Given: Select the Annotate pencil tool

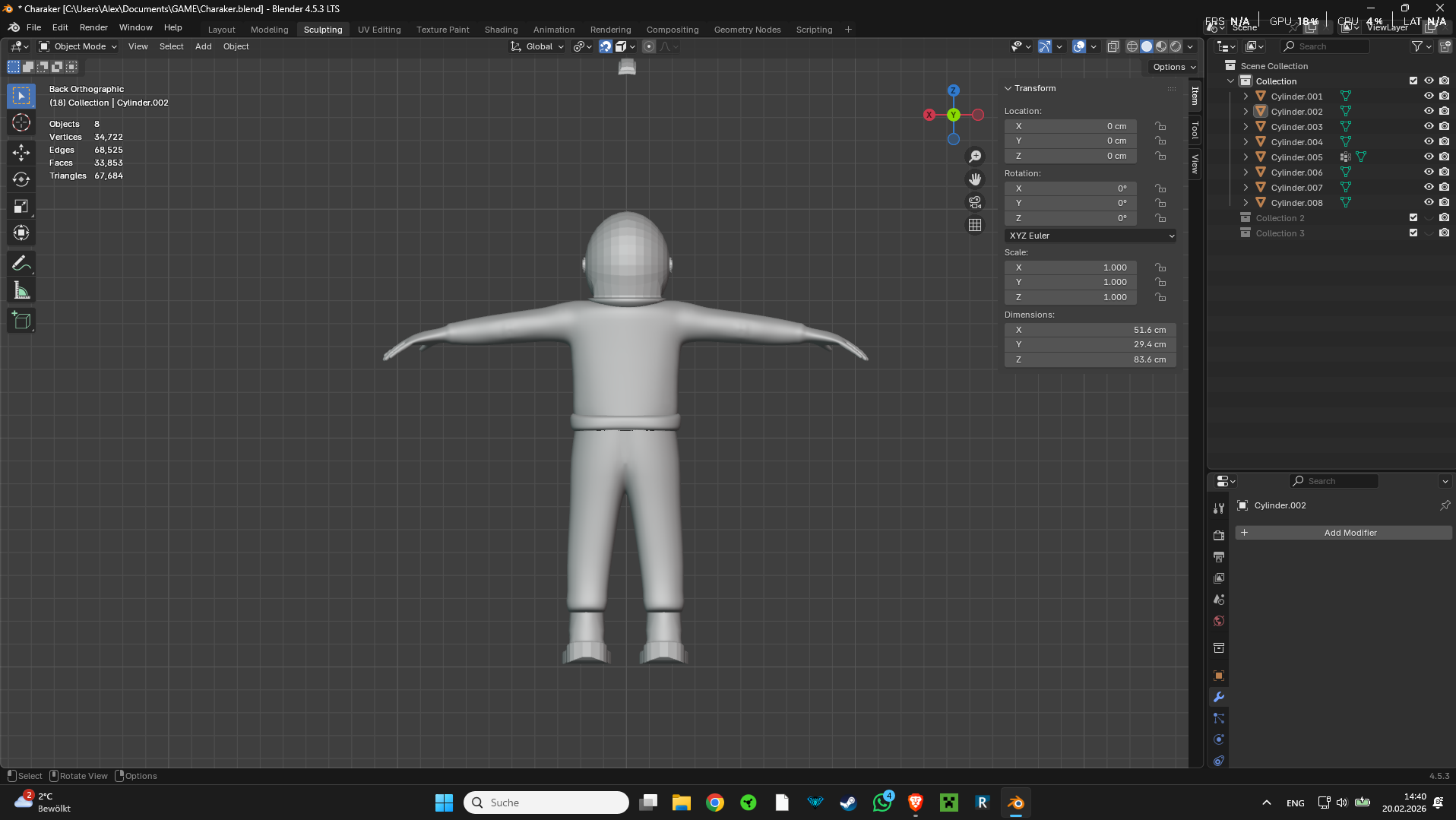Looking at the screenshot, I should click(21, 264).
